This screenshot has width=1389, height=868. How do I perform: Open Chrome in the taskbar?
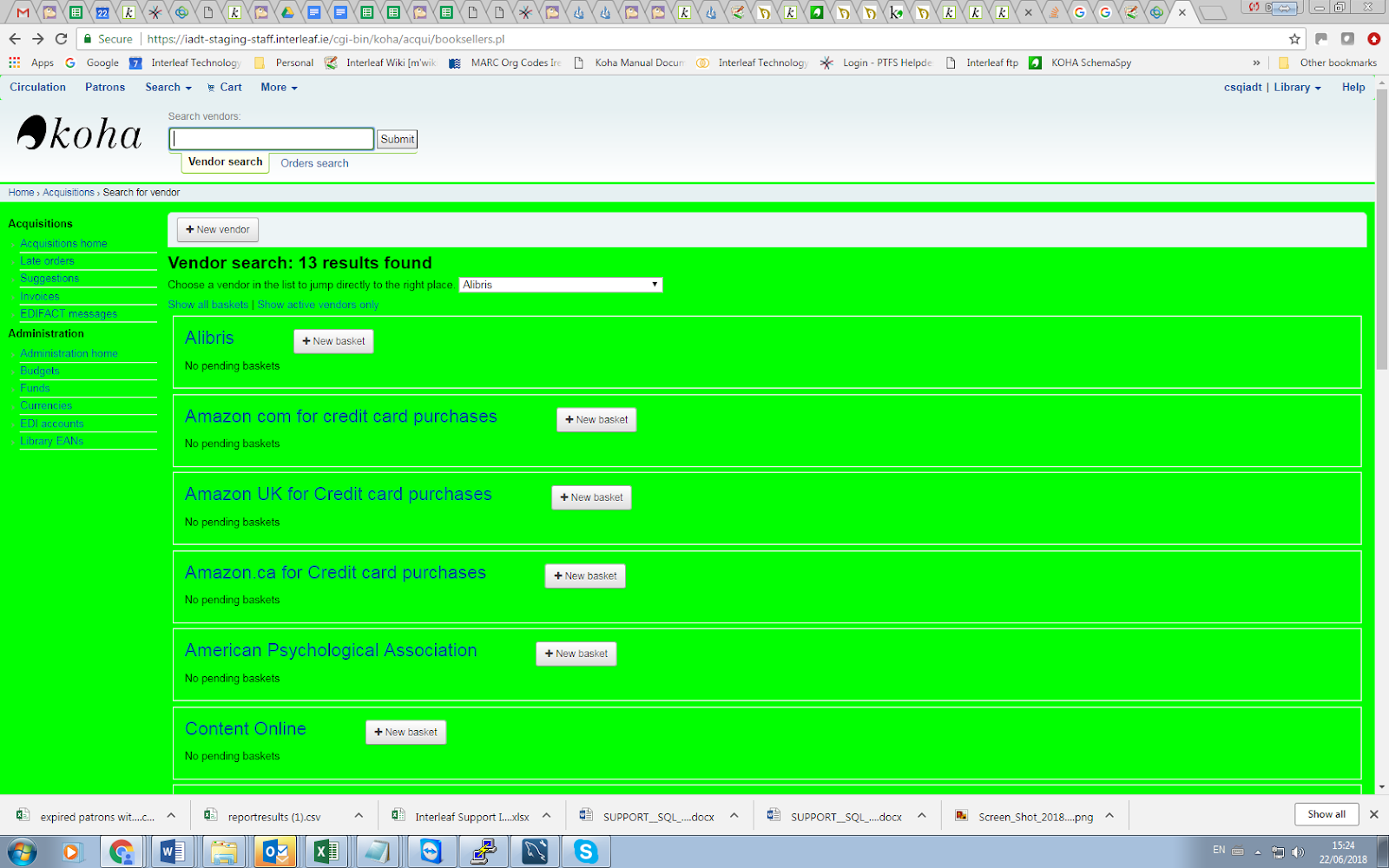click(x=122, y=852)
